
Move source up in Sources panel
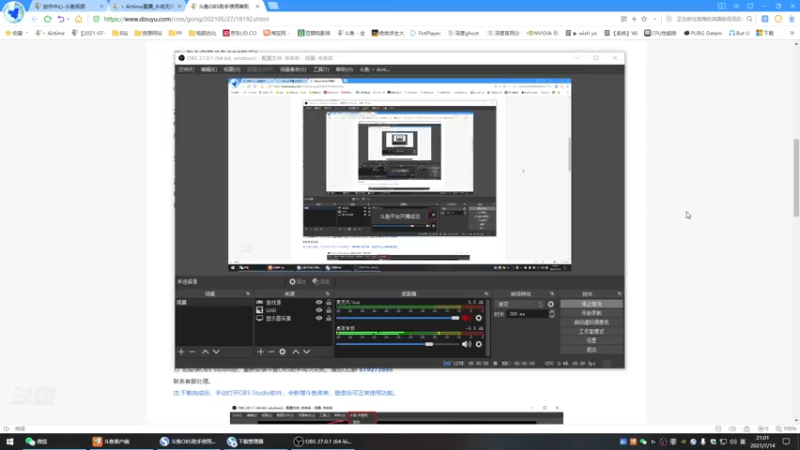(295, 352)
